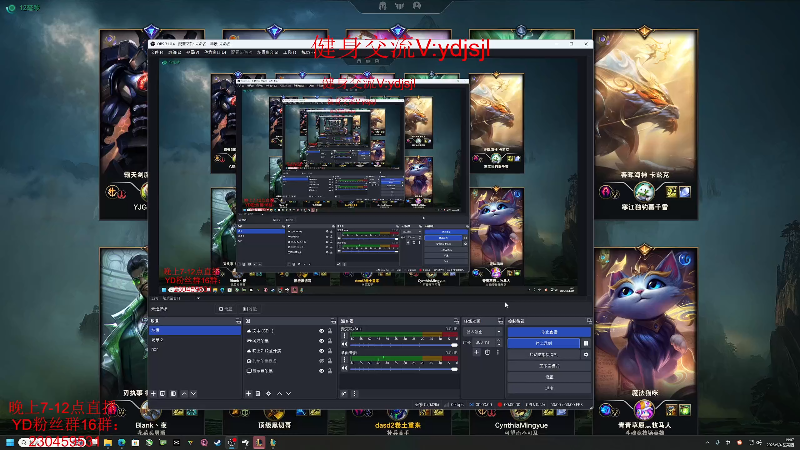The image size is (800, 450).
Task: Open the Profile menu in OBS
Action: (x=241, y=52)
